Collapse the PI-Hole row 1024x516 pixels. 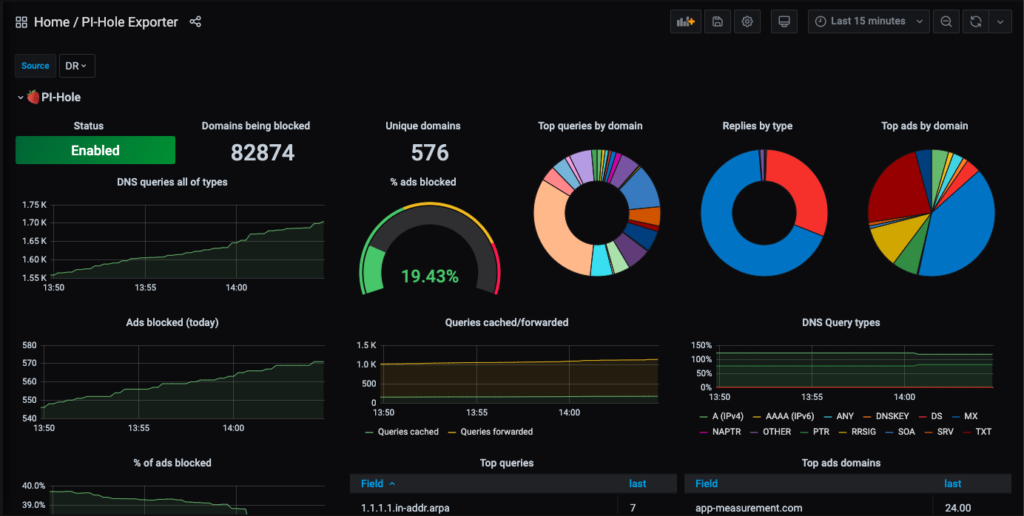pyautogui.click(x=20, y=97)
